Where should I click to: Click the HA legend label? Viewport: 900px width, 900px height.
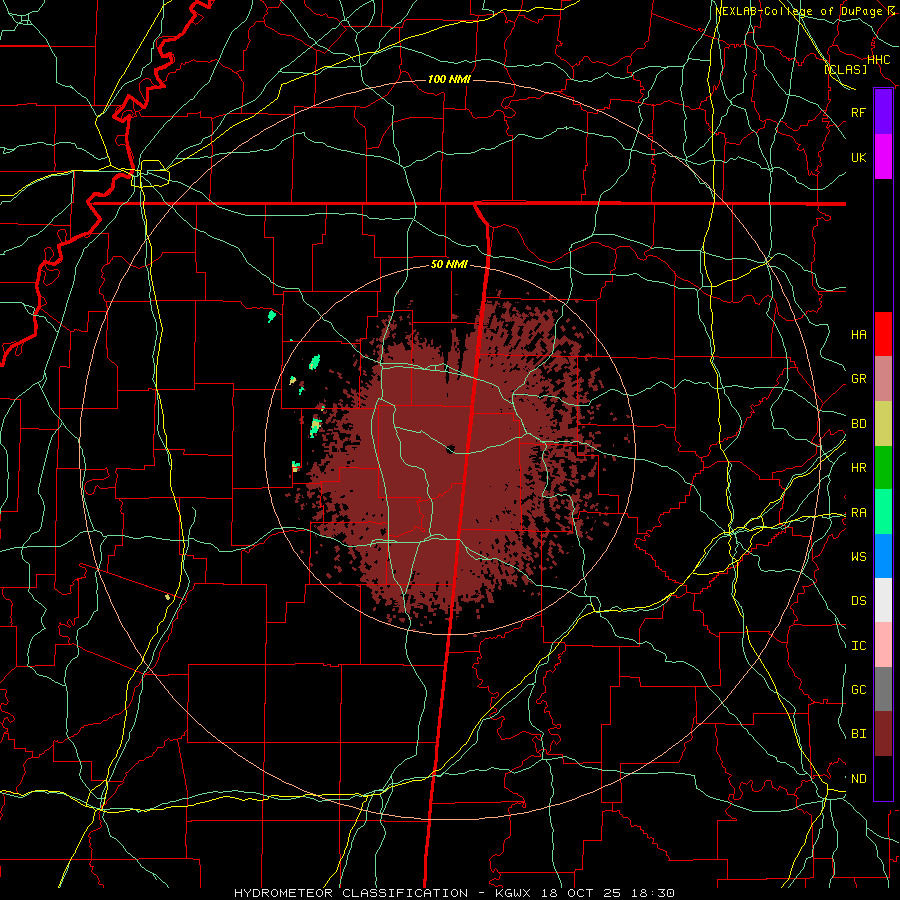coord(858,334)
